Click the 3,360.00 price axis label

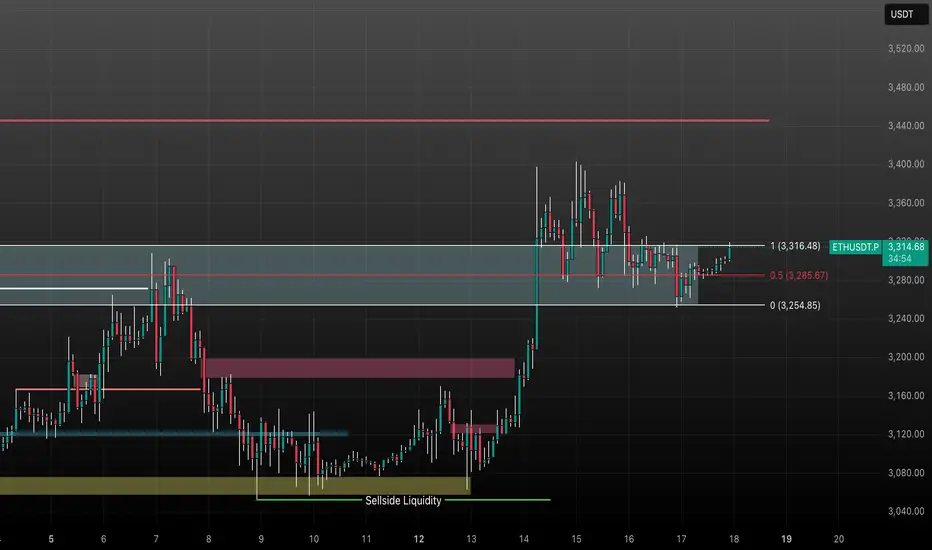[906, 203]
